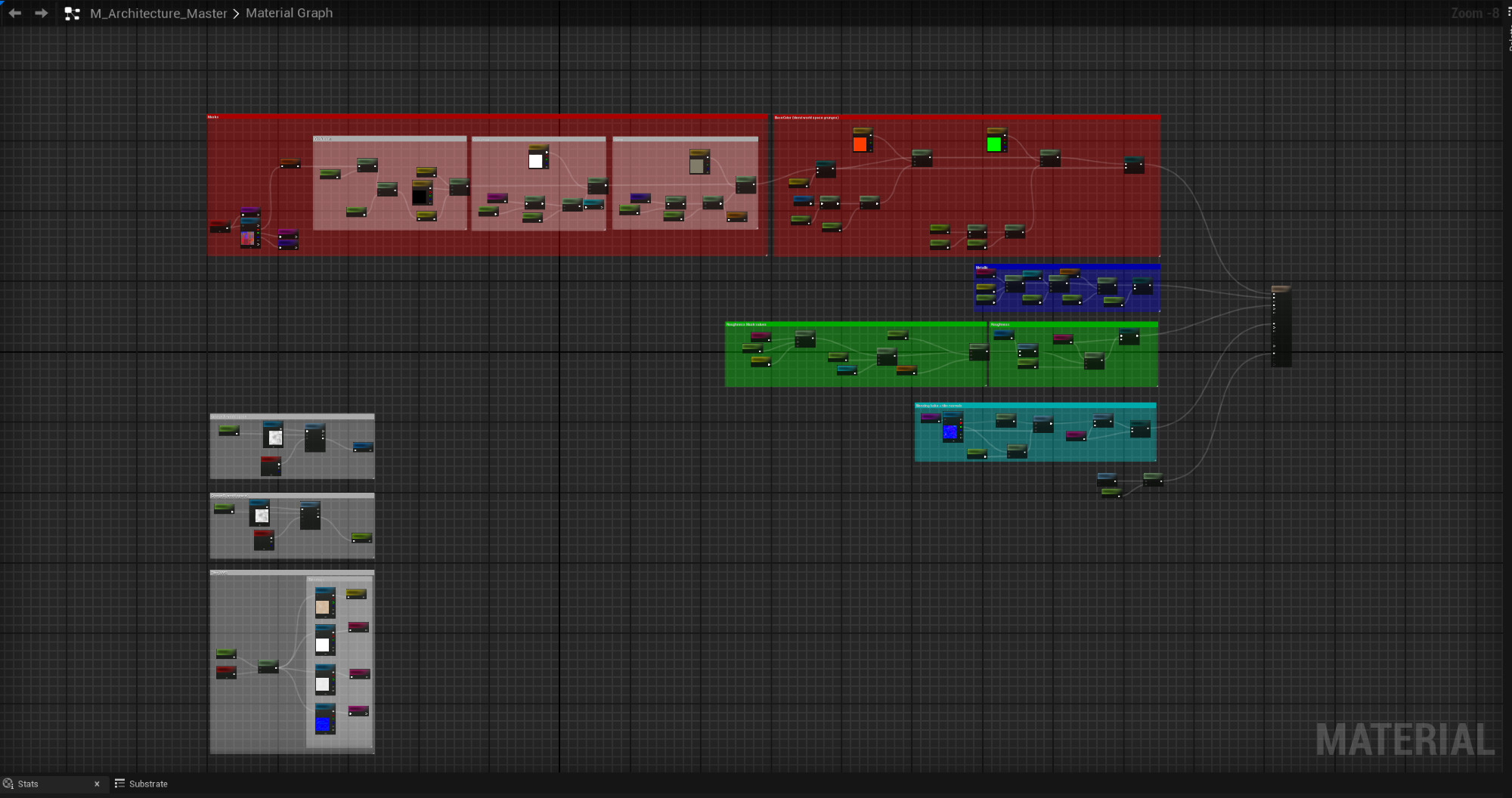Select the blue Metallic comment box header

point(1066,268)
